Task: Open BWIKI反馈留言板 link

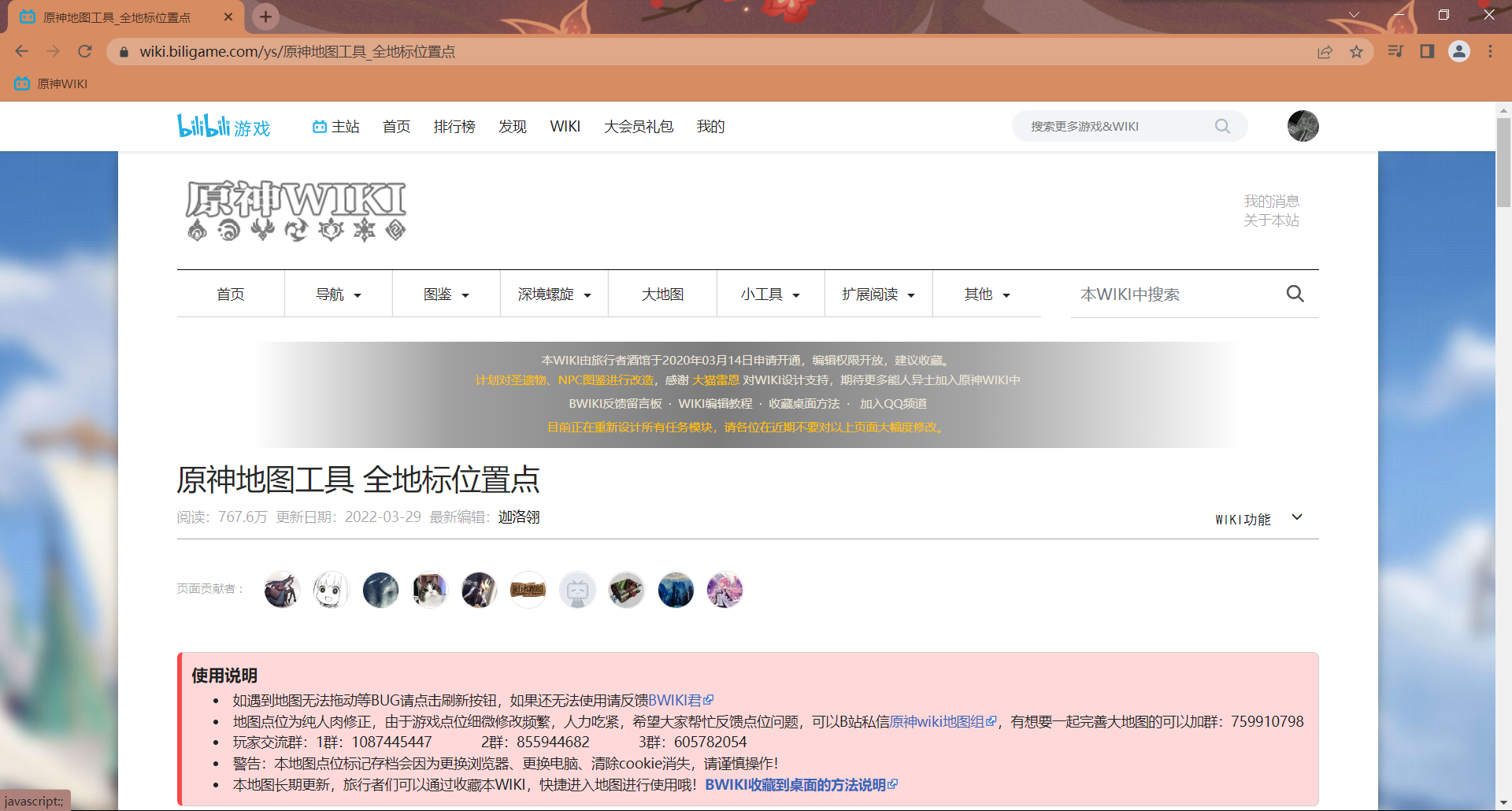Action: 615,404
